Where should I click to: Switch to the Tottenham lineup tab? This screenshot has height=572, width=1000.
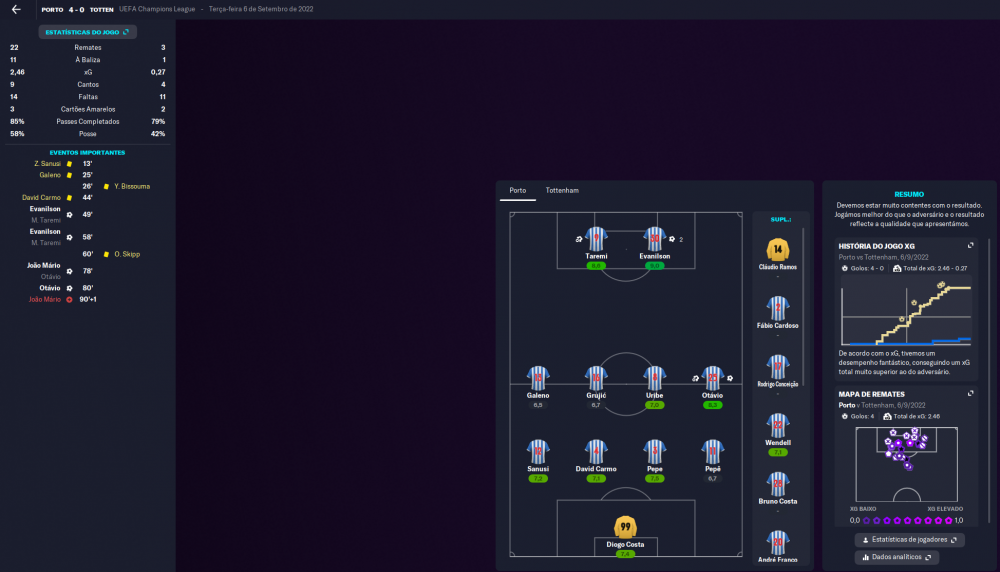coord(562,191)
